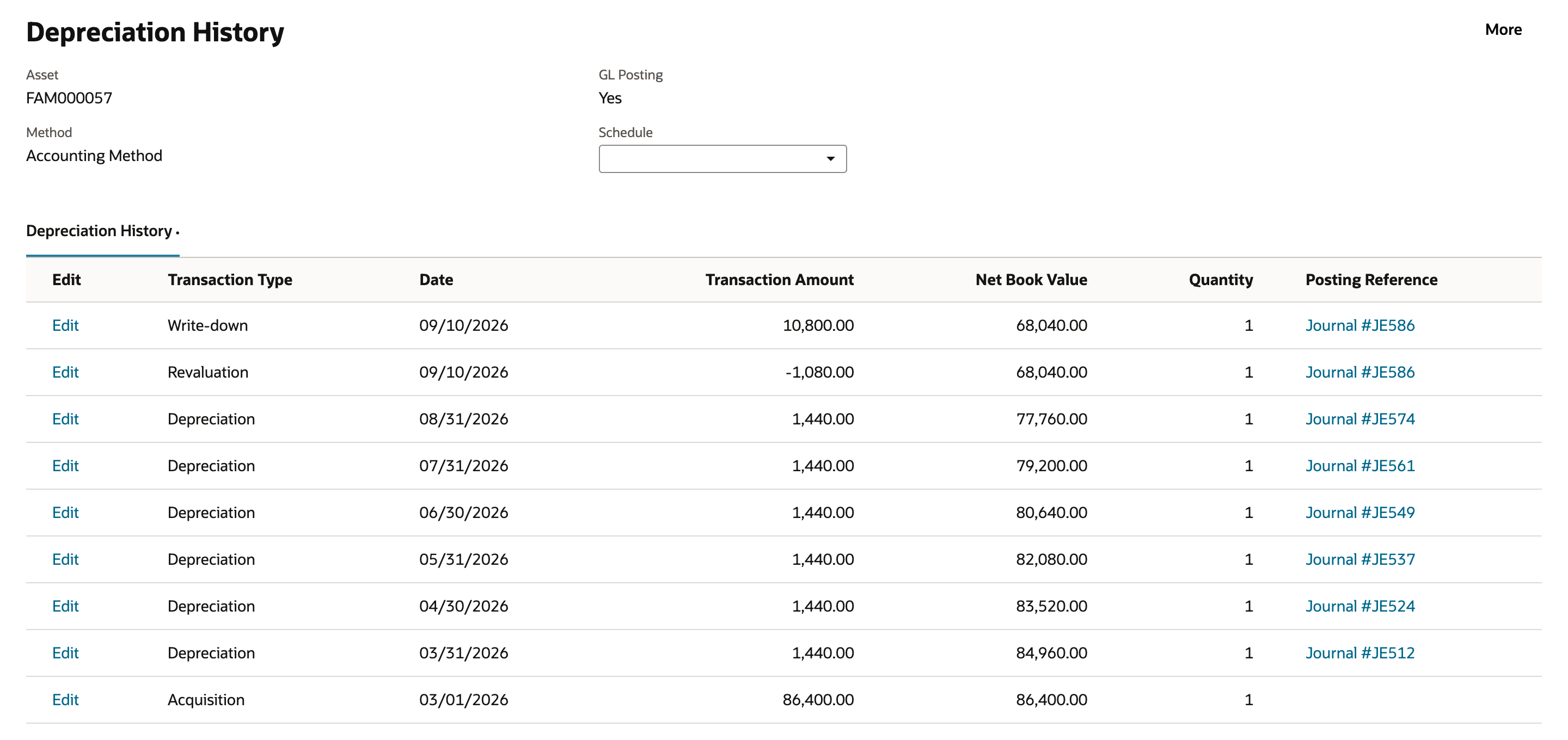
Task: Open the More menu
Action: (x=1503, y=29)
